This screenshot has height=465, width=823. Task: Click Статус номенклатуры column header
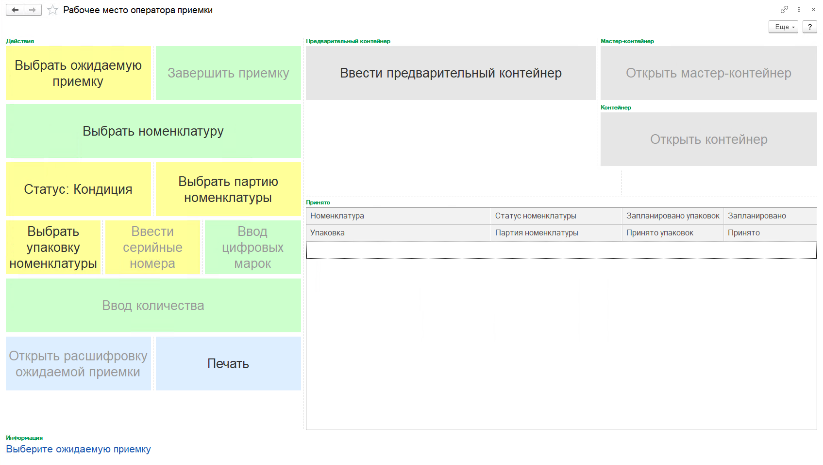556,216
